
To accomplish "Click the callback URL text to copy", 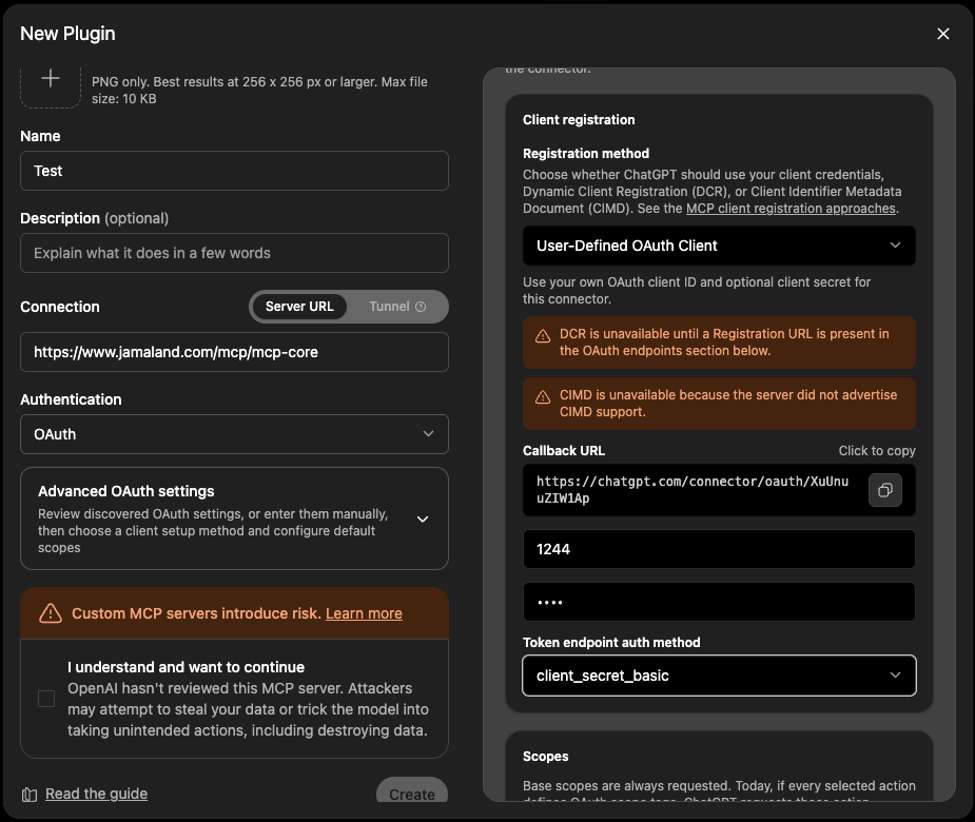I will [x=692, y=490].
